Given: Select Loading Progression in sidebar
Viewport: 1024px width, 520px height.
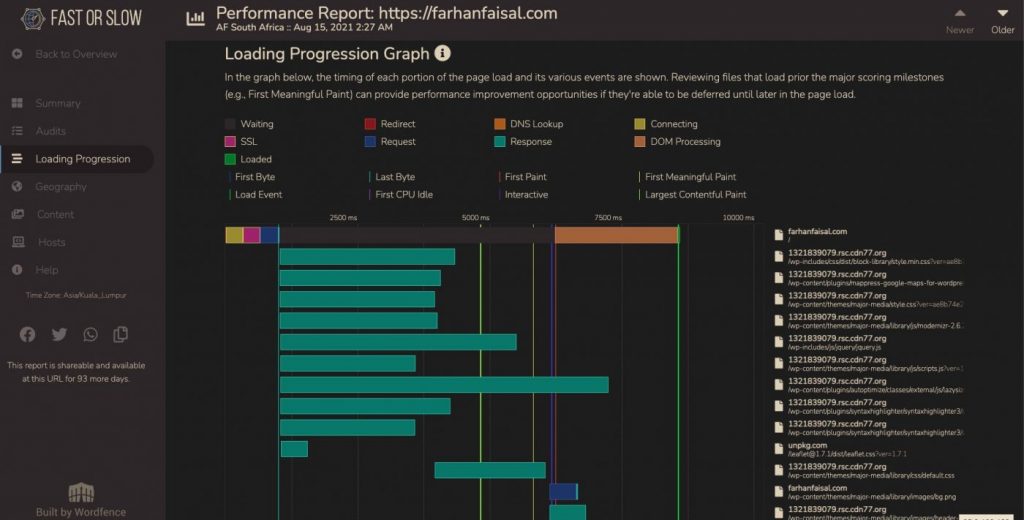Looking at the screenshot, I should pyautogui.click(x=77, y=159).
